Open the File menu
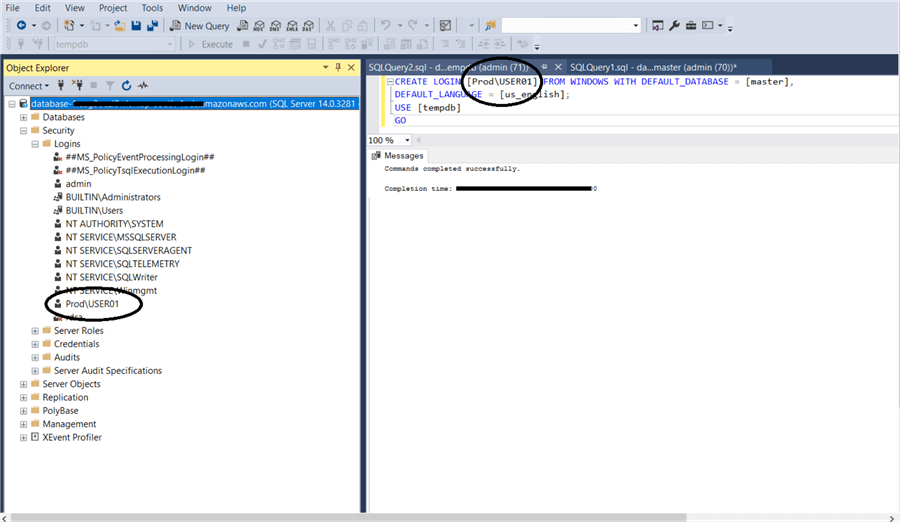Image resolution: width=900 pixels, height=522 pixels. (x=12, y=8)
